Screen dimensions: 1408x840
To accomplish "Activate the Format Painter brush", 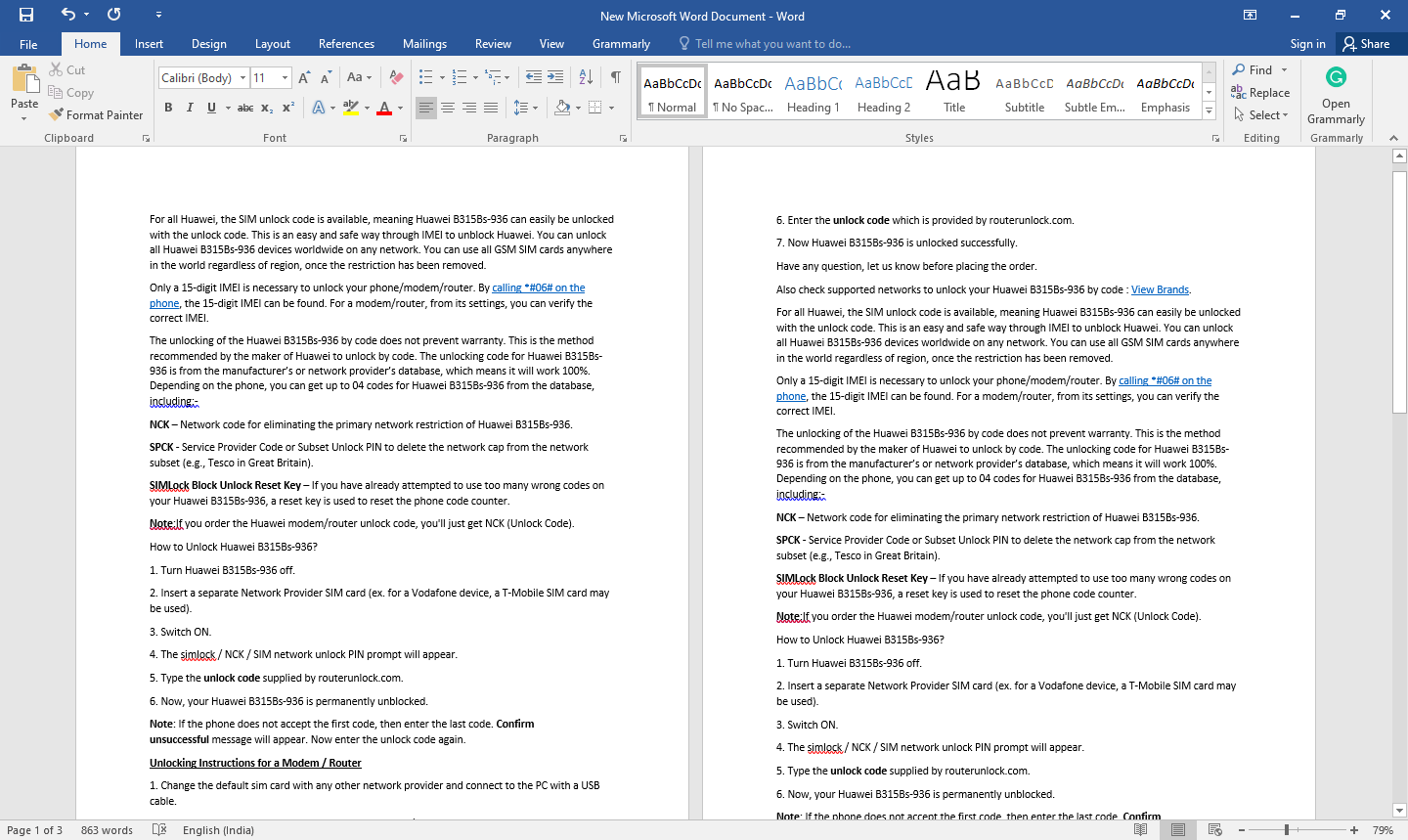I will point(96,115).
